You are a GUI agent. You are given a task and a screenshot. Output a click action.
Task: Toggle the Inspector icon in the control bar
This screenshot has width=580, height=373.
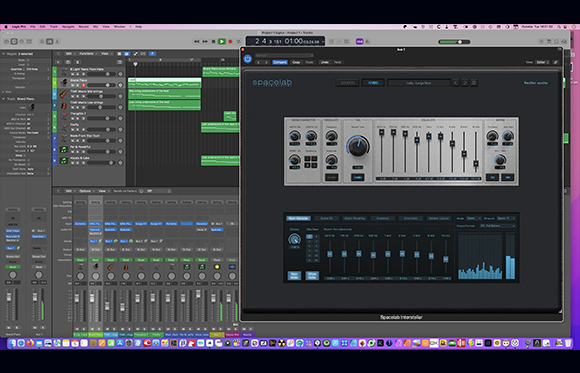pos(14,41)
